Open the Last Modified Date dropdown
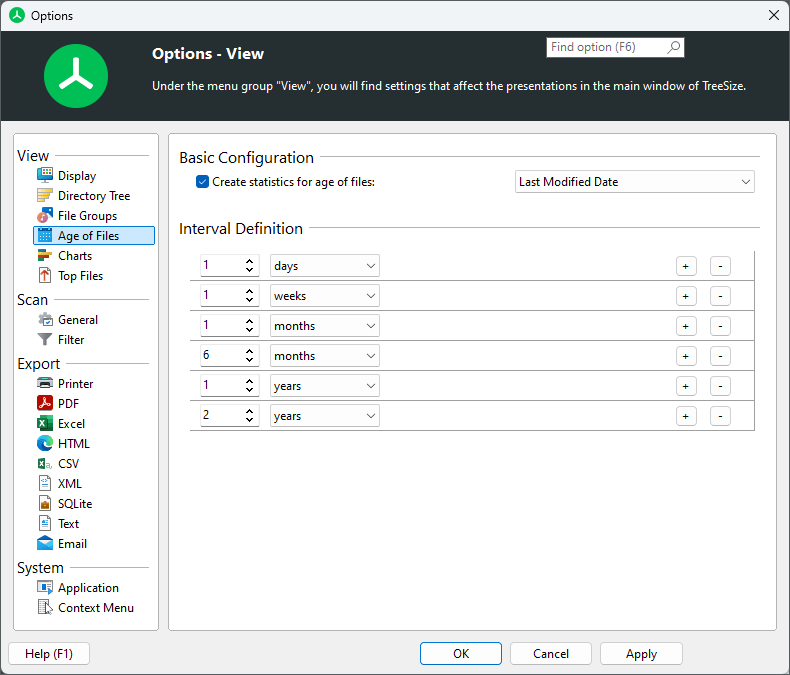790x675 pixels. [634, 182]
